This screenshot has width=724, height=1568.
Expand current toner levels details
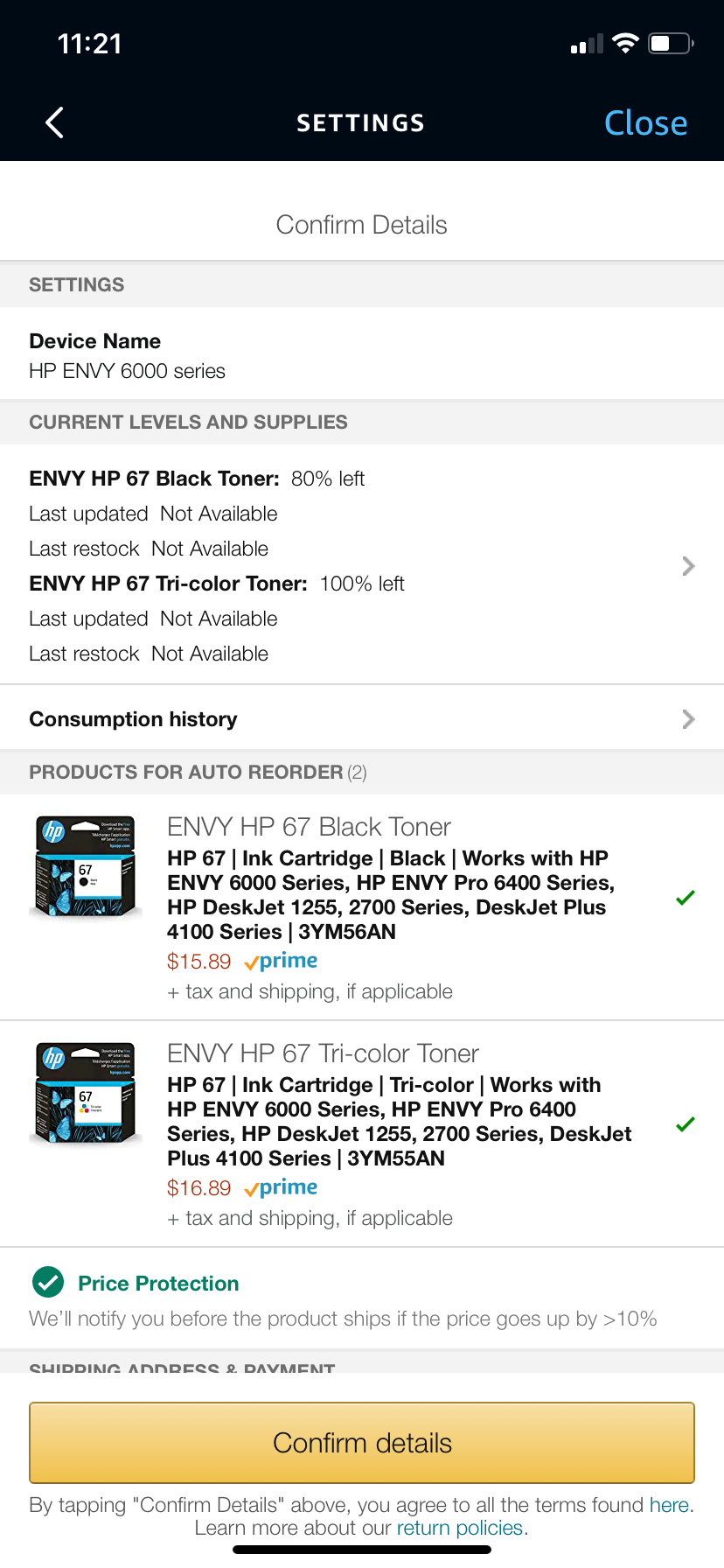pos(688,566)
